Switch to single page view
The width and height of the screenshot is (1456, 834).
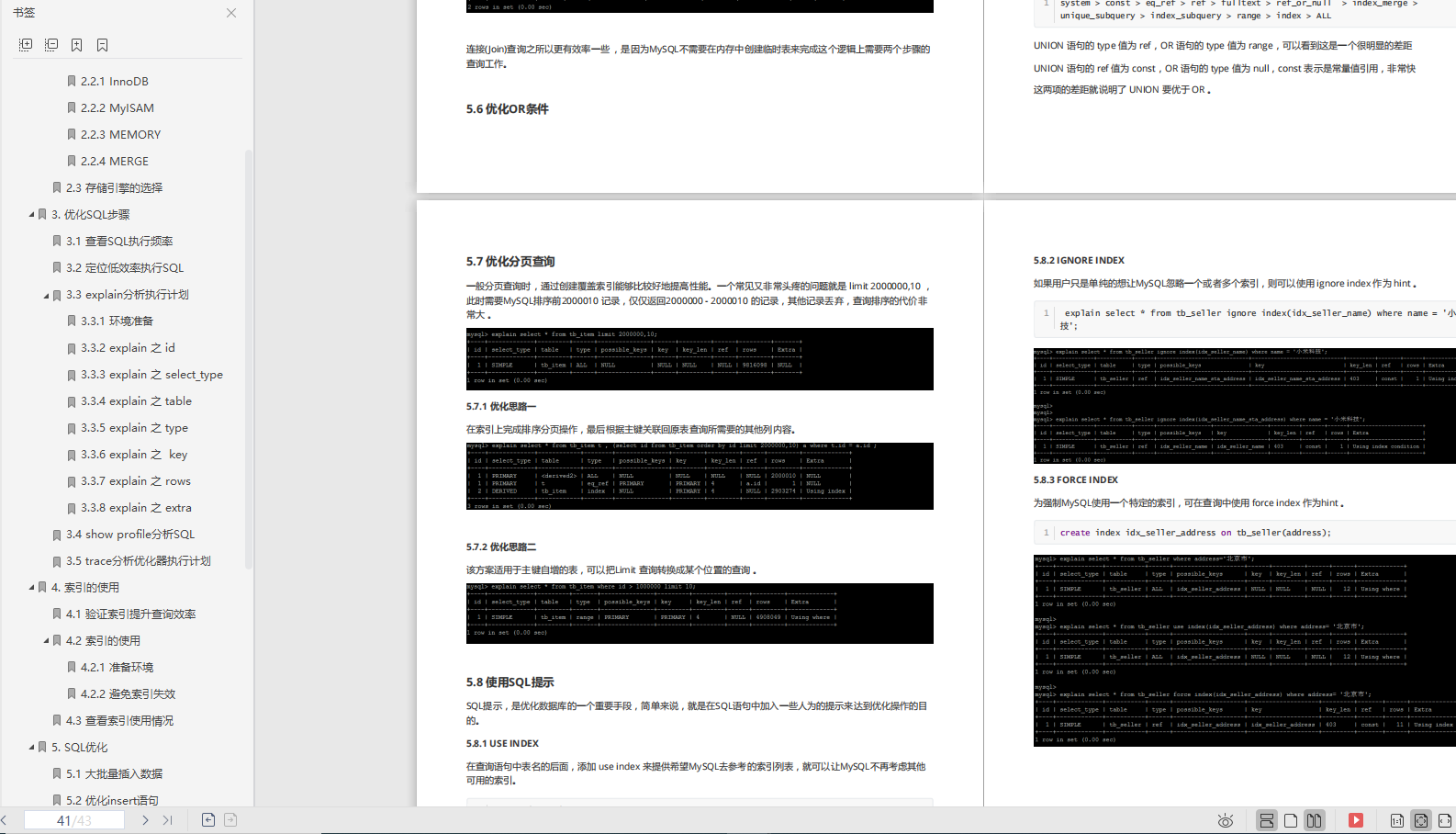click(1291, 821)
